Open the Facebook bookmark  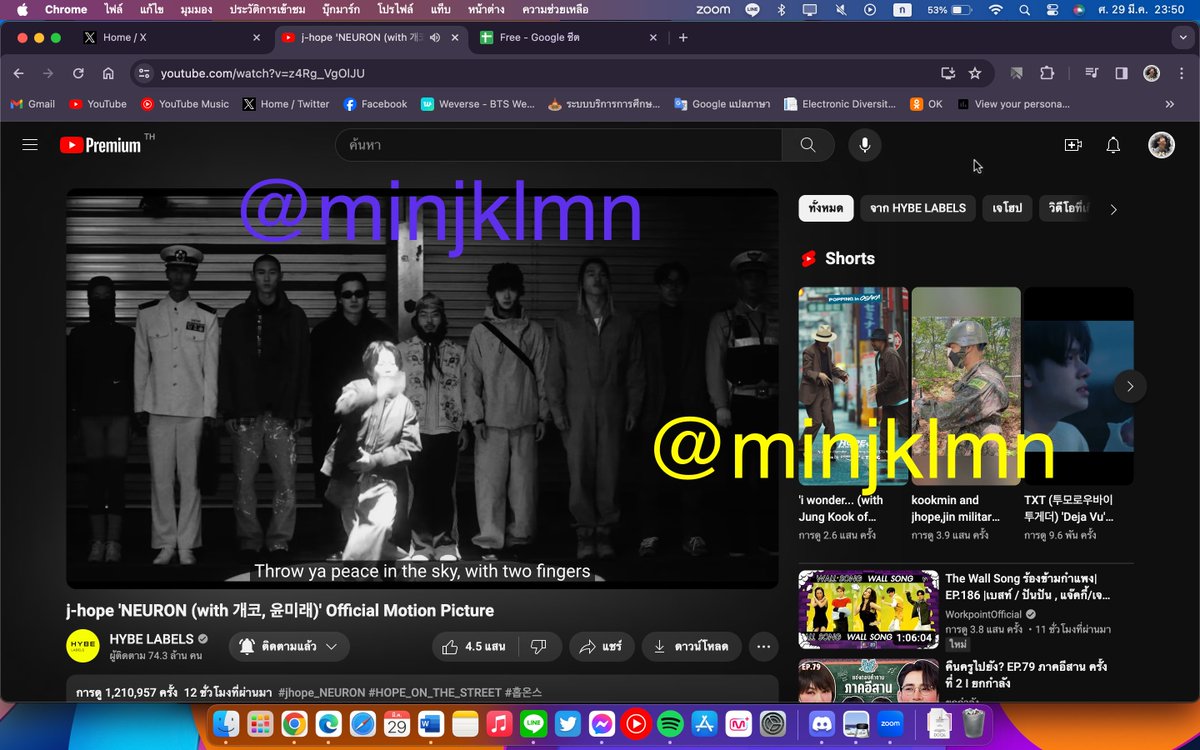click(375, 104)
